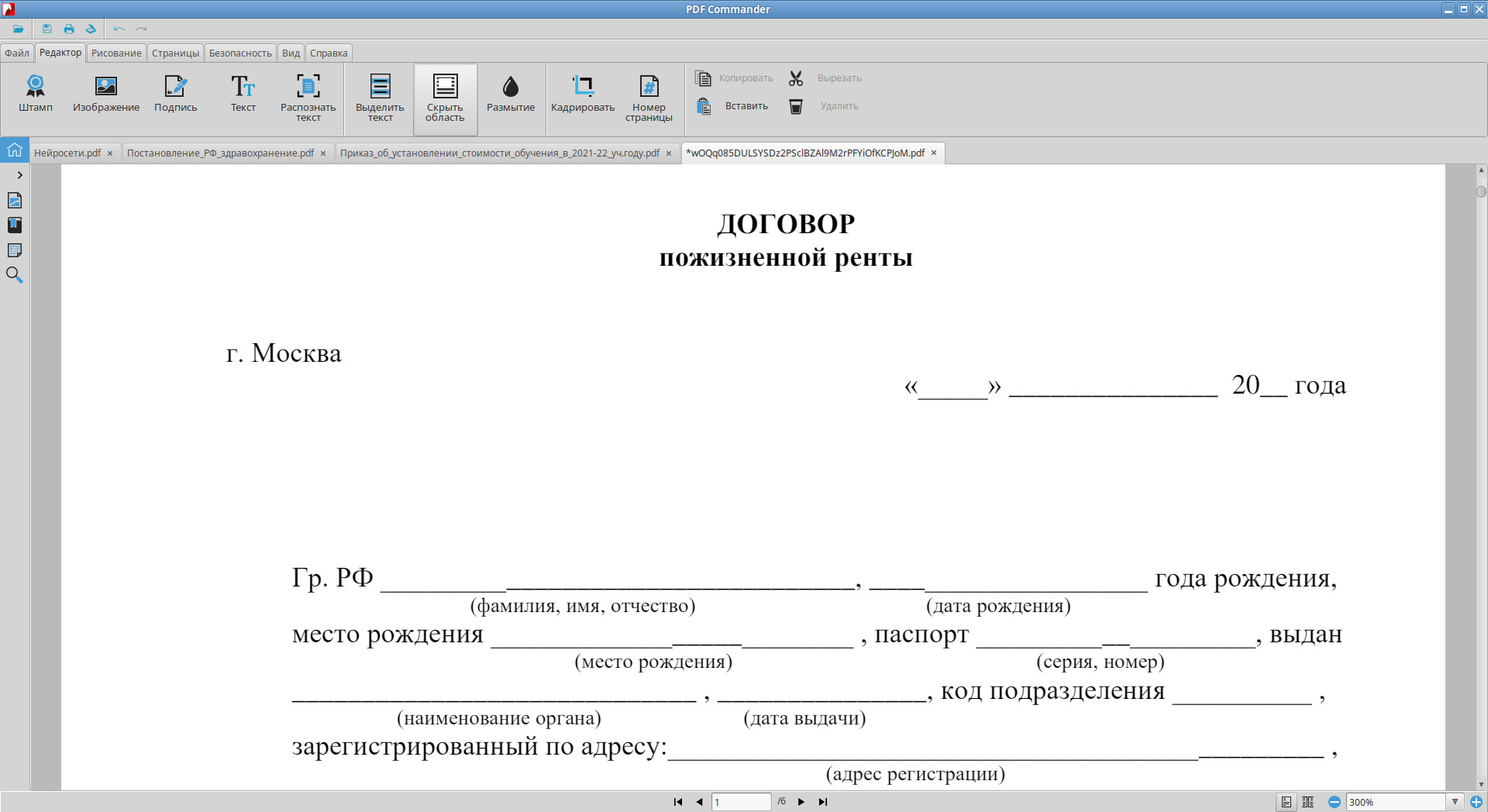Open annotations panel in sidebar
The image size is (1488, 812).
click(x=15, y=250)
